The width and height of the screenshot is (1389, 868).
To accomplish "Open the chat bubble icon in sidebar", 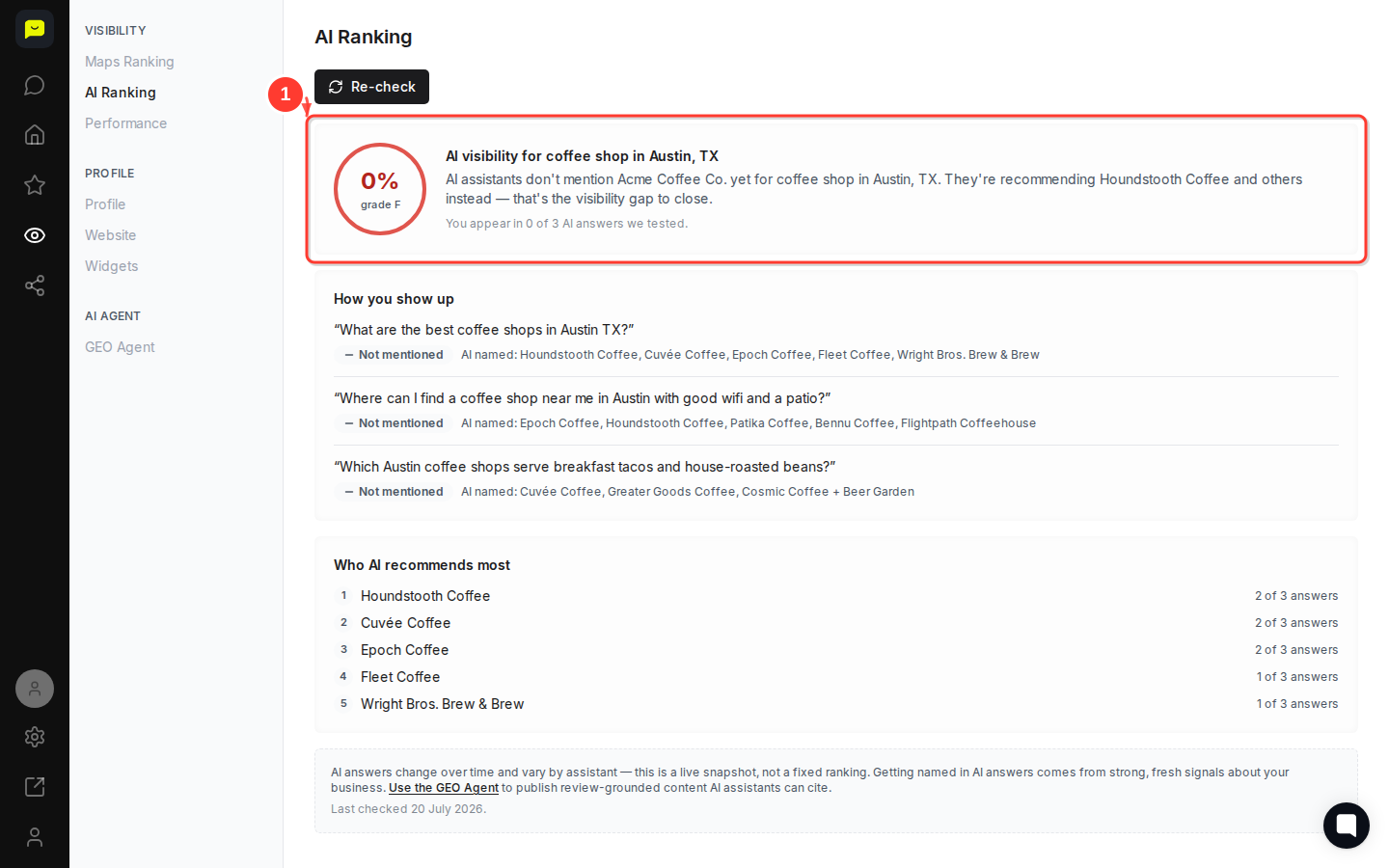I will pos(35,85).
